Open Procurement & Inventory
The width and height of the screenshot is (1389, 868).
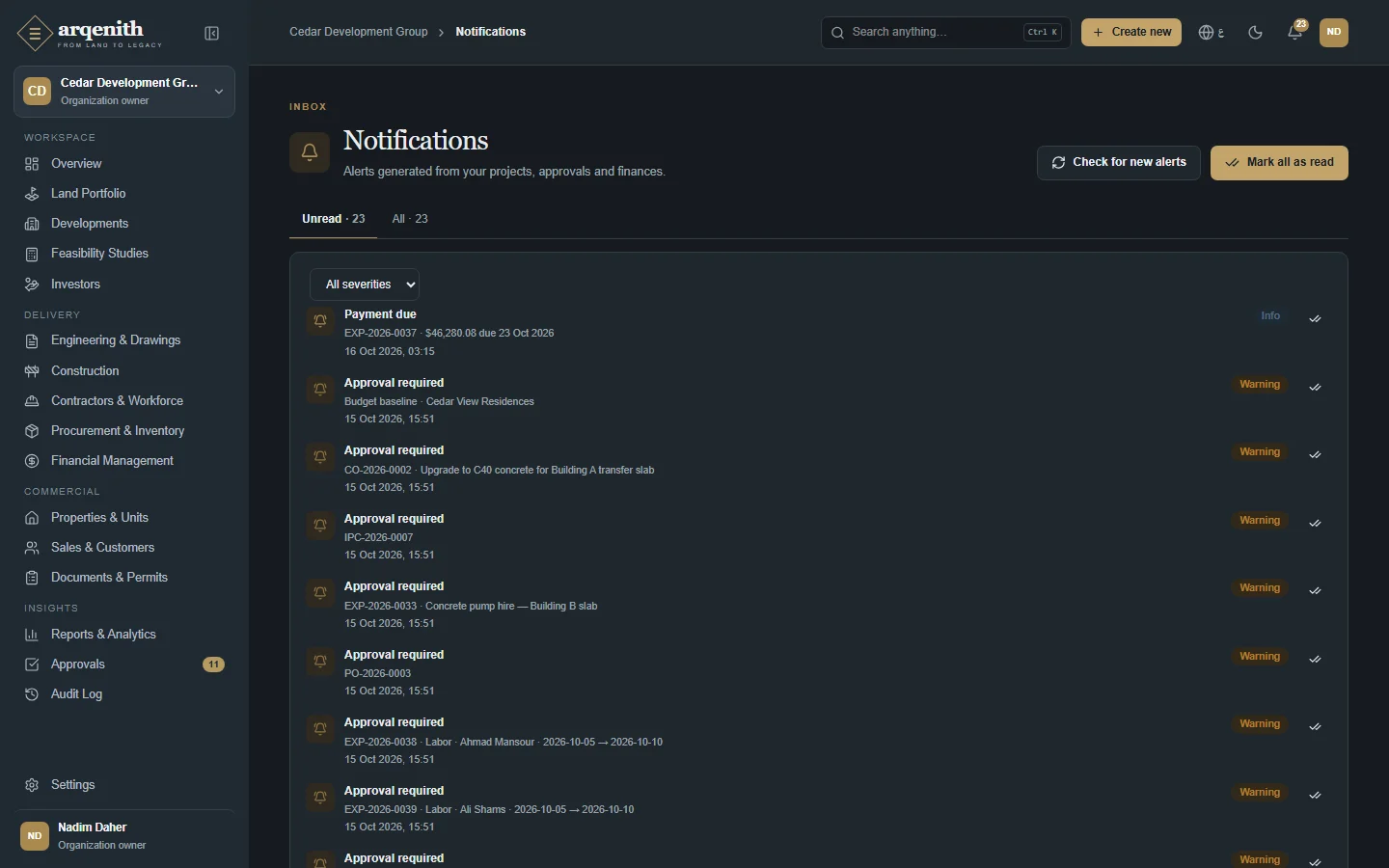coord(124,431)
